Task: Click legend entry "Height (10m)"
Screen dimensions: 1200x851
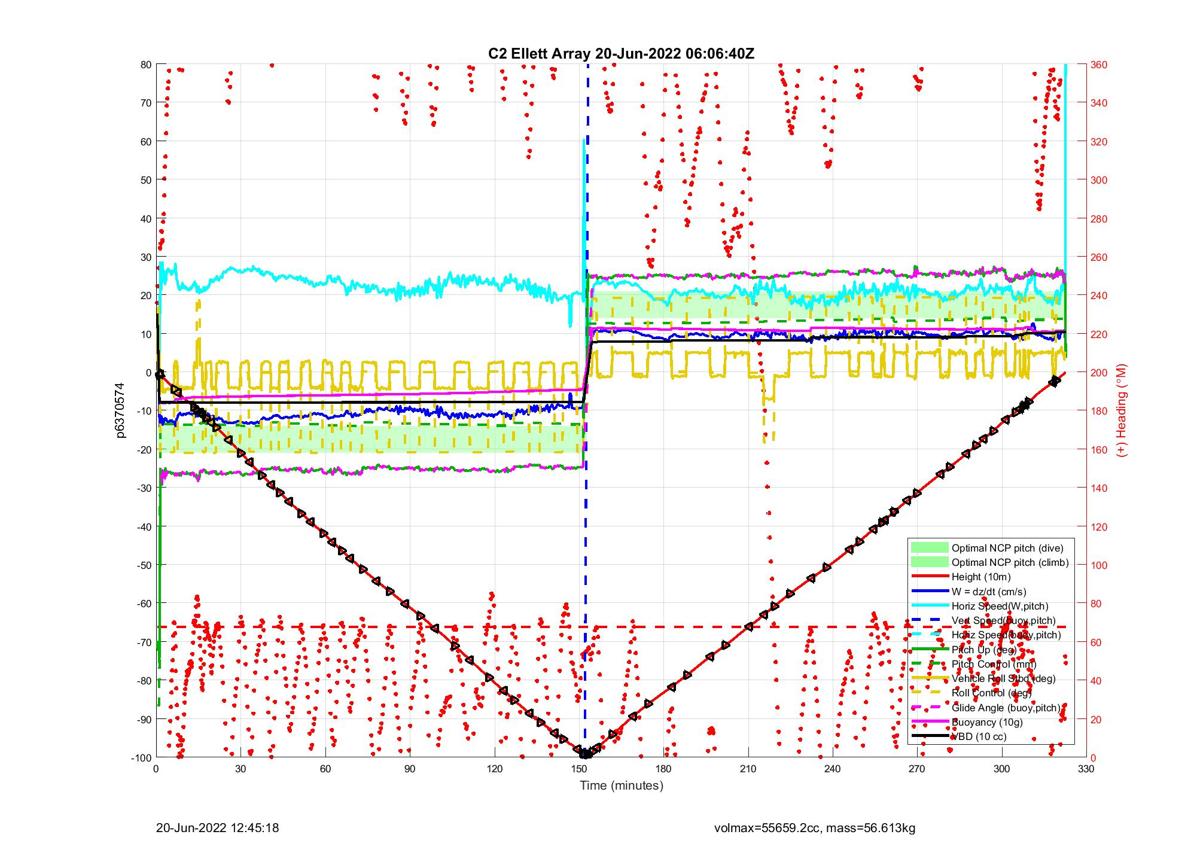Action: pos(982,577)
